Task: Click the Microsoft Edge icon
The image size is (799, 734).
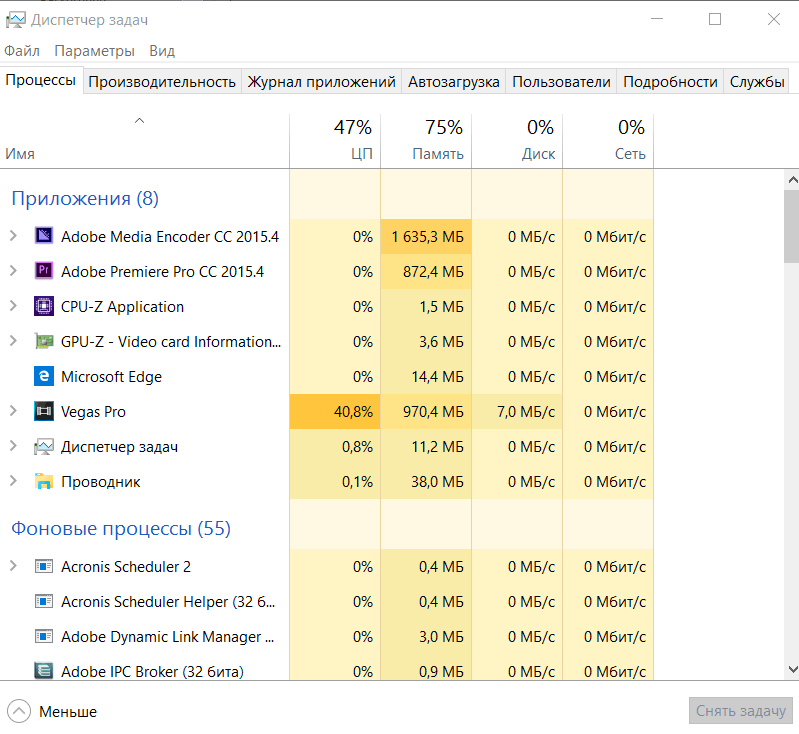Action: pyautogui.click(x=44, y=376)
